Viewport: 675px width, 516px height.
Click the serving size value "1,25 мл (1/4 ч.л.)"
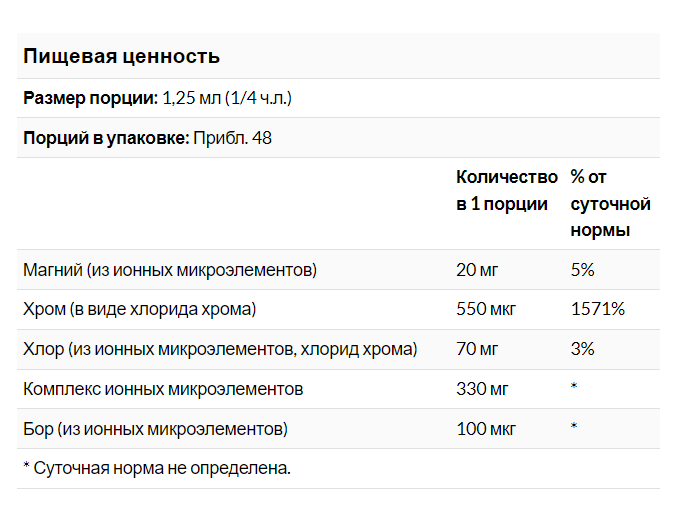[x=226, y=98]
